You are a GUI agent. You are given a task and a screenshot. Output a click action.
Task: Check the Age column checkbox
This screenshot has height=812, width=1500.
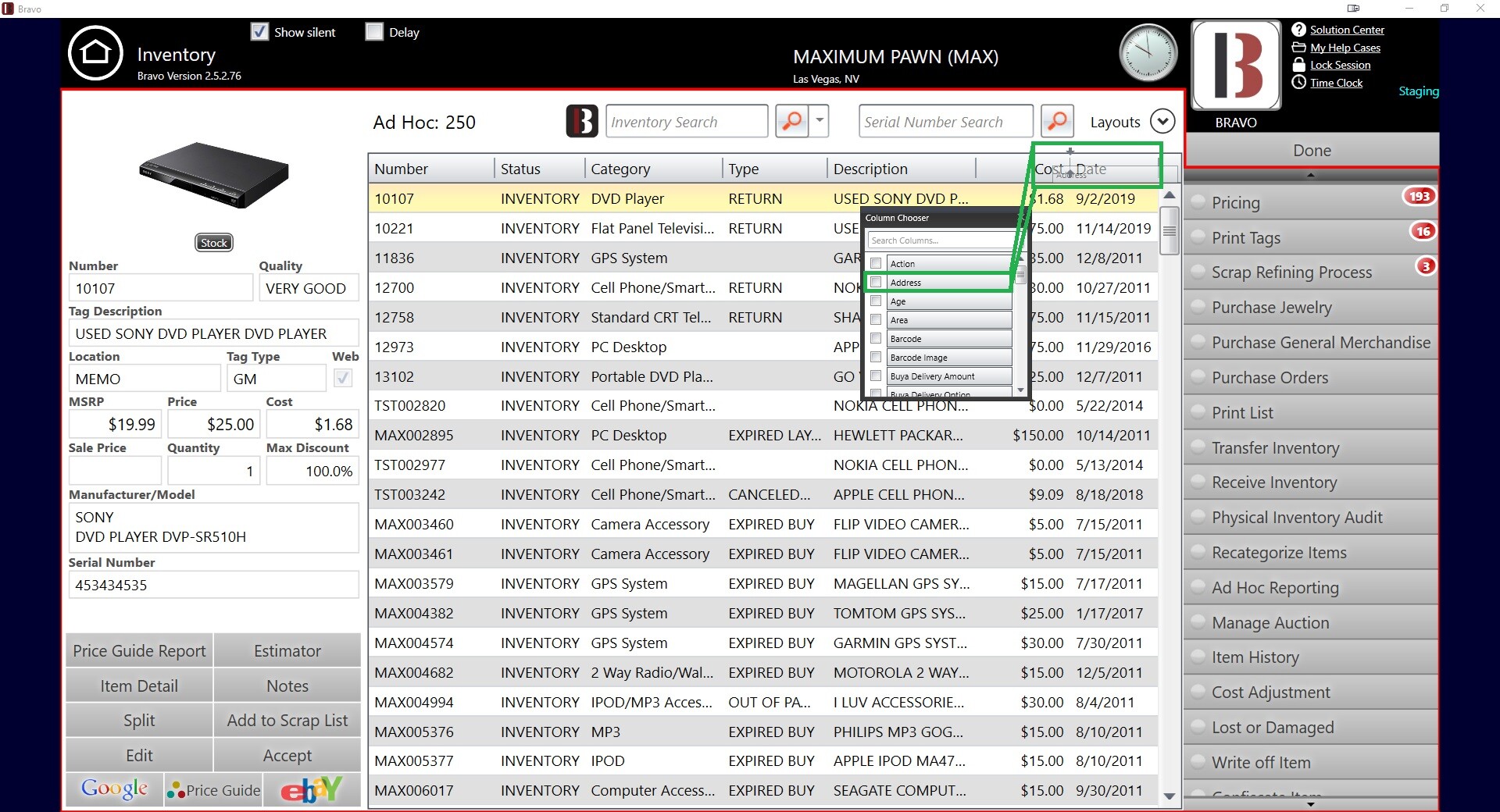pos(876,301)
